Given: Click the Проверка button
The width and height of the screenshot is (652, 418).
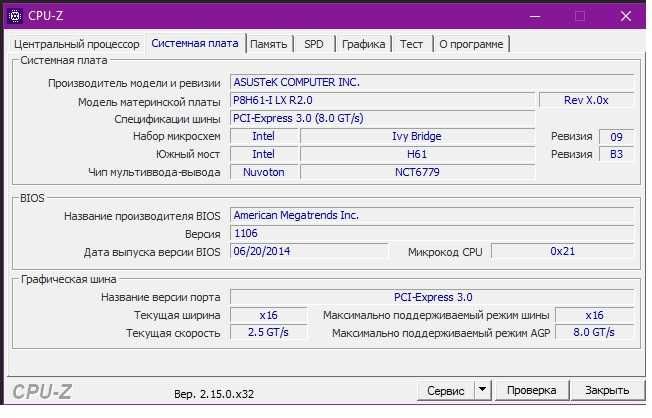Looking at the screenshot, I should tap(531, 391).
